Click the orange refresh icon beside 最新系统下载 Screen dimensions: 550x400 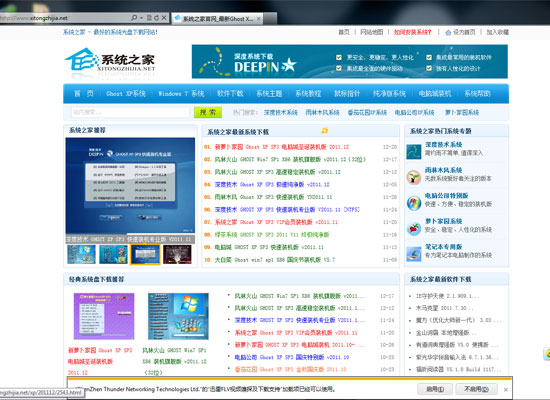click(324, 131)
